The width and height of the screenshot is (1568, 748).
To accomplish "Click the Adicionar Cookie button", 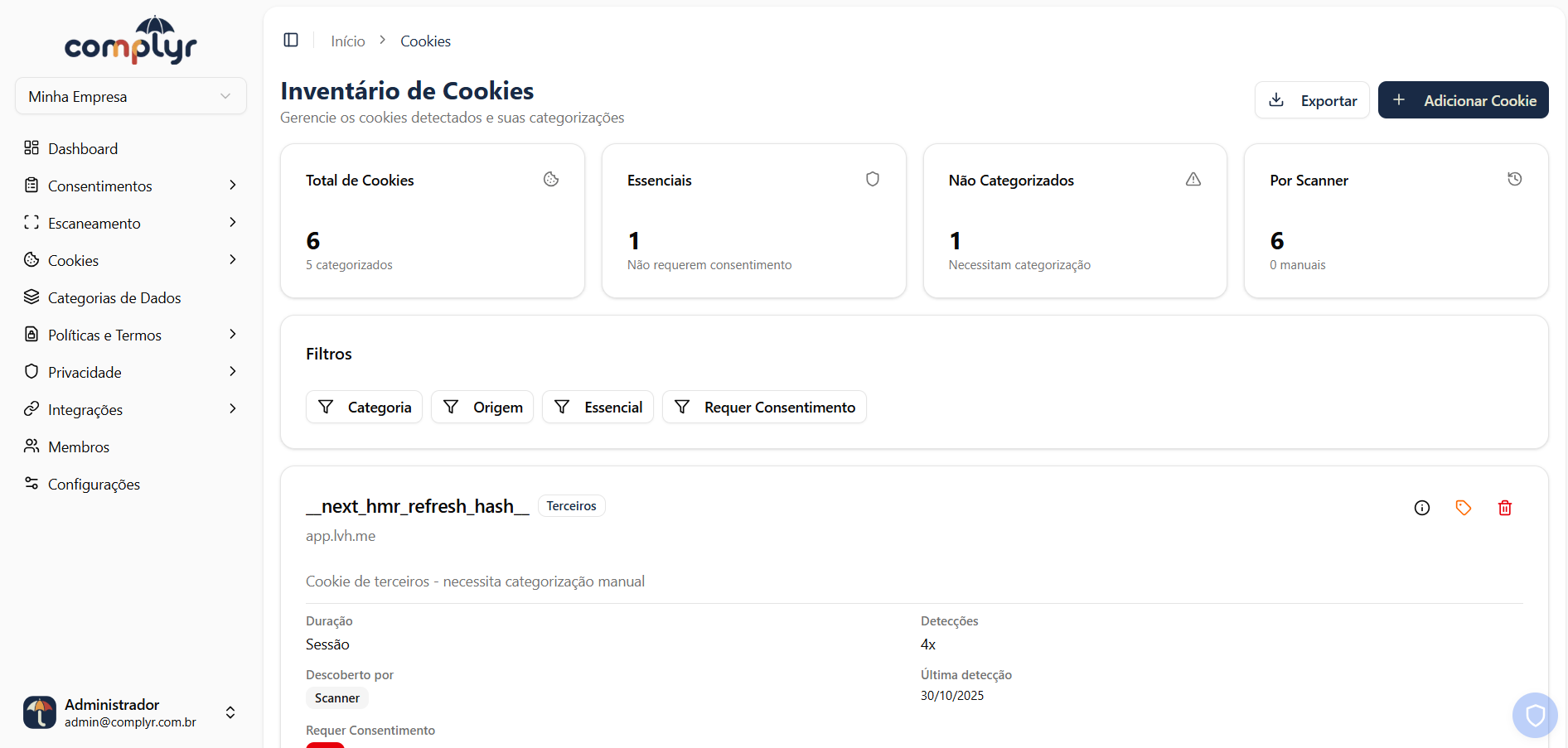I will pos(1463,99).
